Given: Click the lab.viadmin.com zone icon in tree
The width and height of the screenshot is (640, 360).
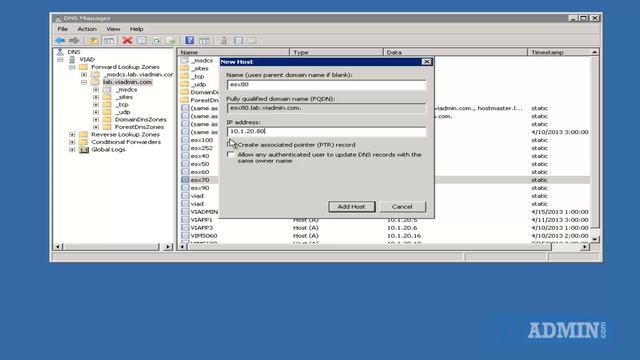Looking at the screenshot, I should (95, 82).
